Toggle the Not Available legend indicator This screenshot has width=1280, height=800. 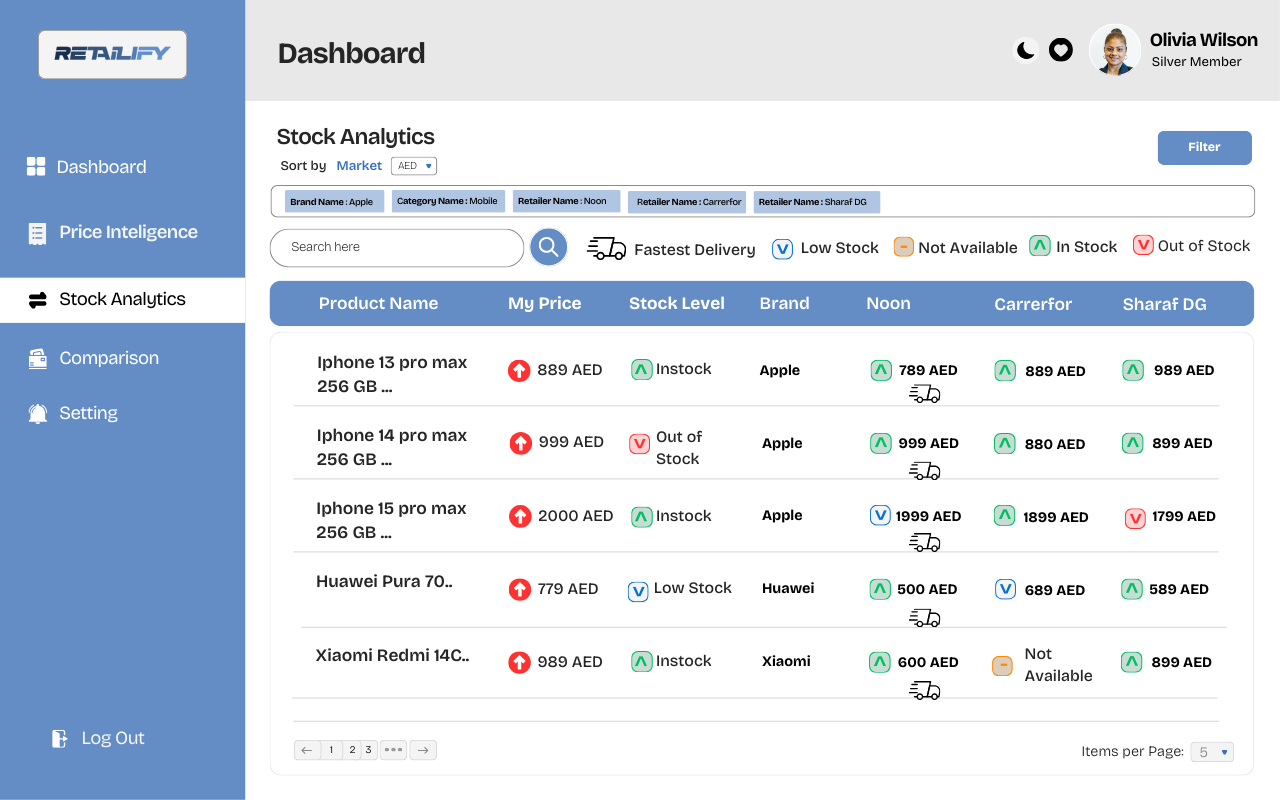click(903, 246)
